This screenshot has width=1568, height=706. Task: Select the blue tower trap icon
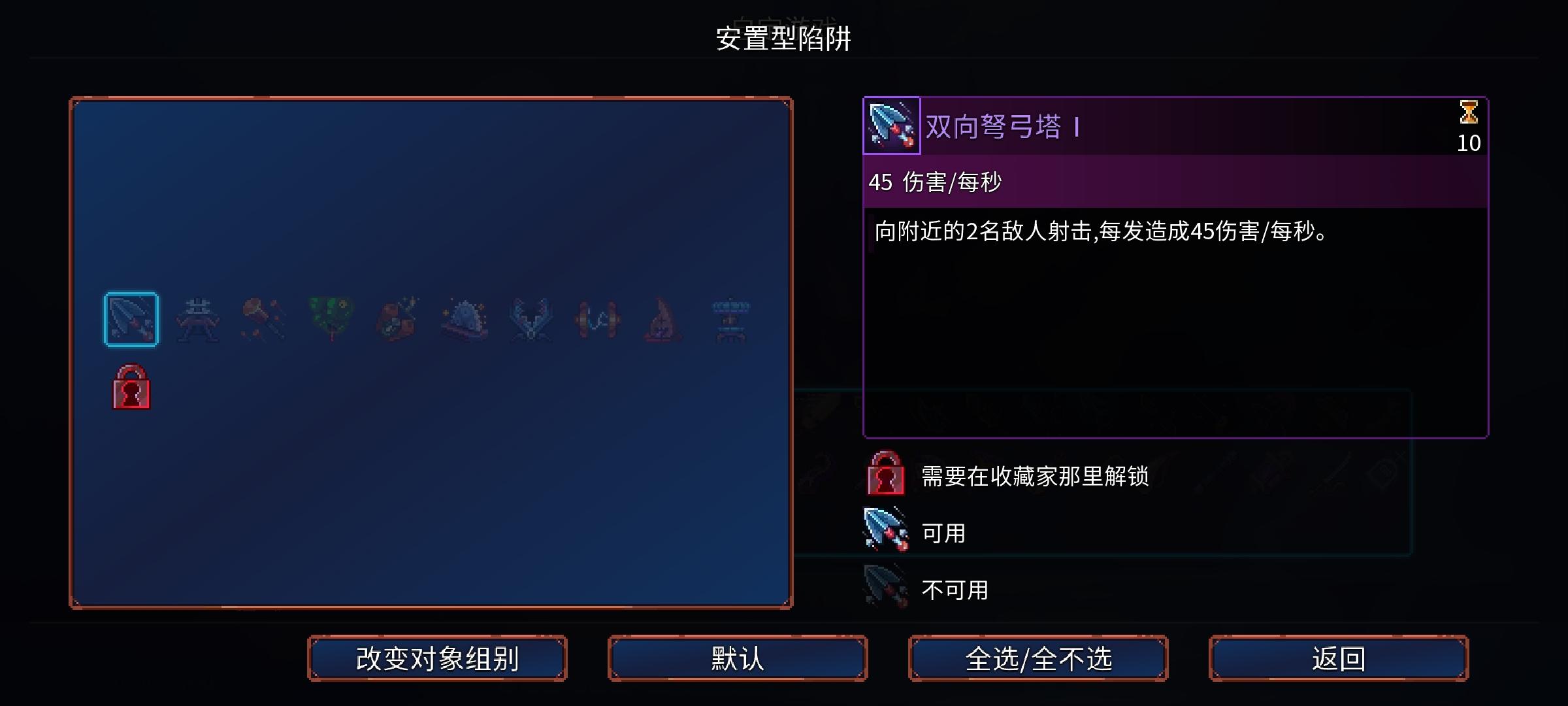coord(730,319)
